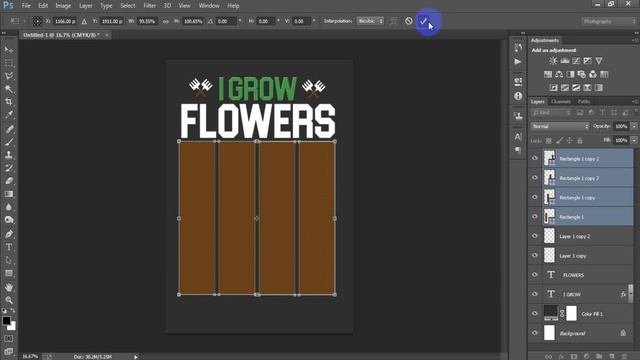Switch to the Paths tab
Viewport: 640px width, 360px height.
click(x=584, y=102)
